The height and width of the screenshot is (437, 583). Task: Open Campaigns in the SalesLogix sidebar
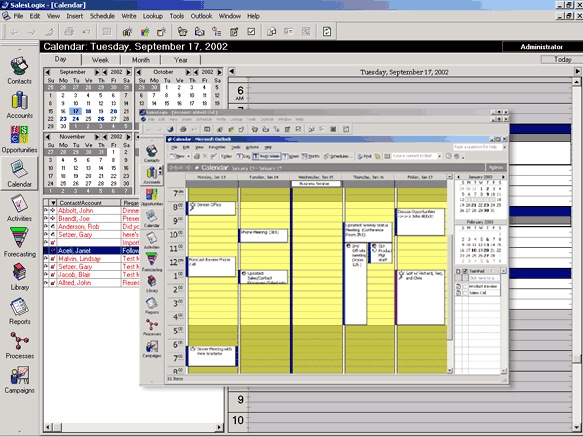coord(19,380)
